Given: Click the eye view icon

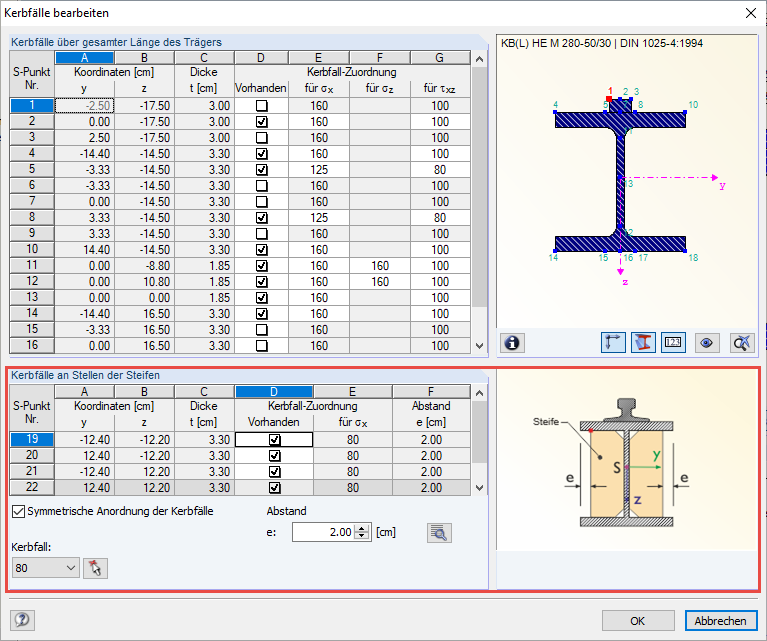Looking at the screenshot, I should tap(706, 343).
